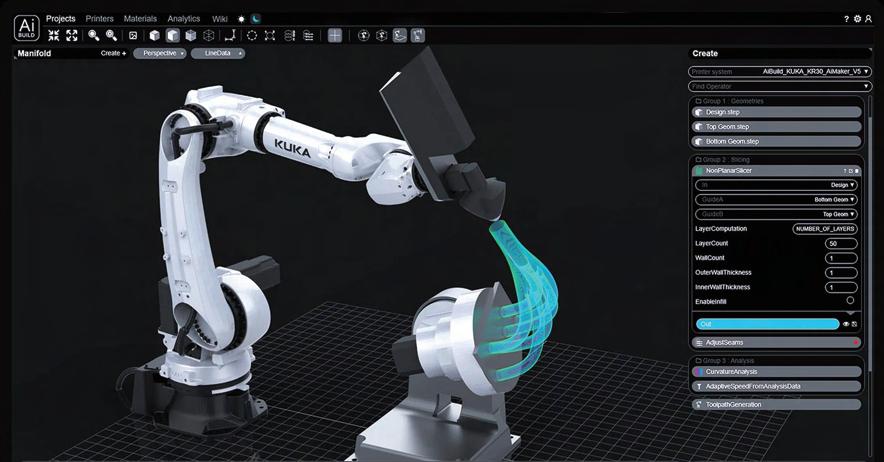Click the Create + button beside Manifold
The image size is (884, 462).
(113, 53)
